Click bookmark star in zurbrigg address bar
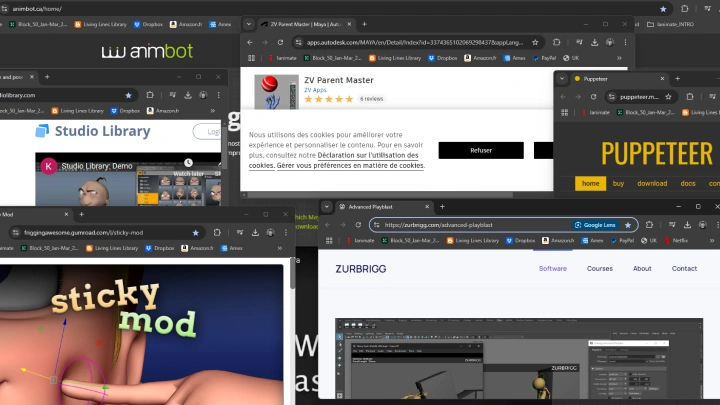This screenshot has height=405, width=720. [628, 225]
